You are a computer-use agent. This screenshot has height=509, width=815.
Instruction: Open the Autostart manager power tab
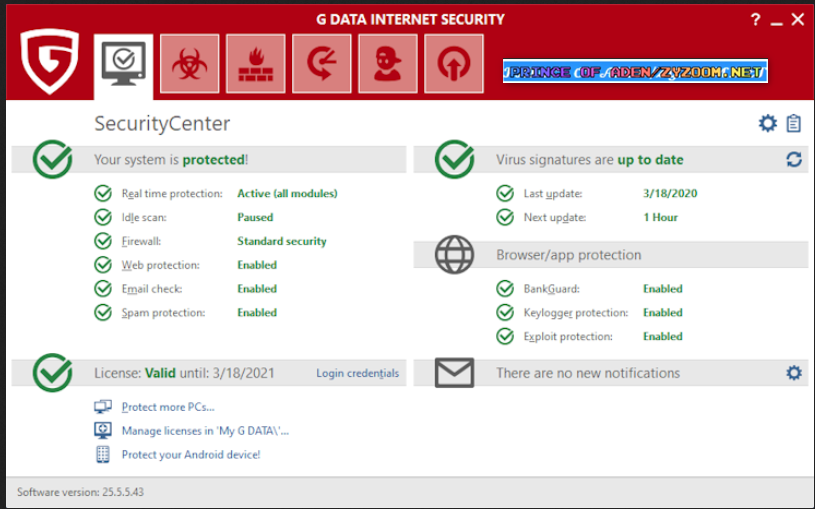point(454,63)
